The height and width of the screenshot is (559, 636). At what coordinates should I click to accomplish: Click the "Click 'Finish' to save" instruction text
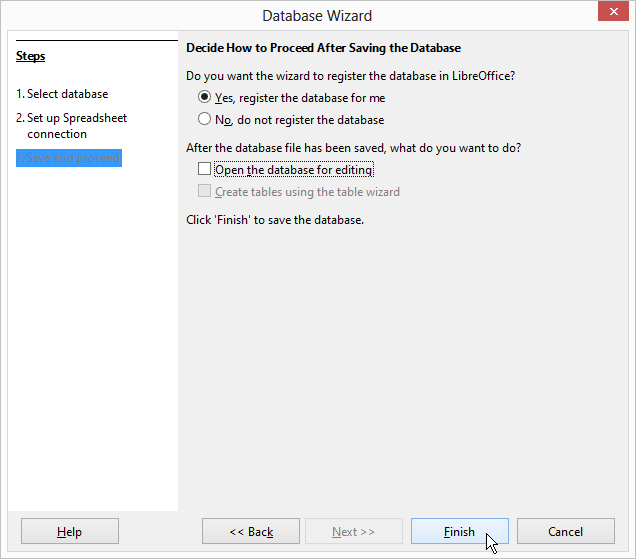tap(275, 220)
